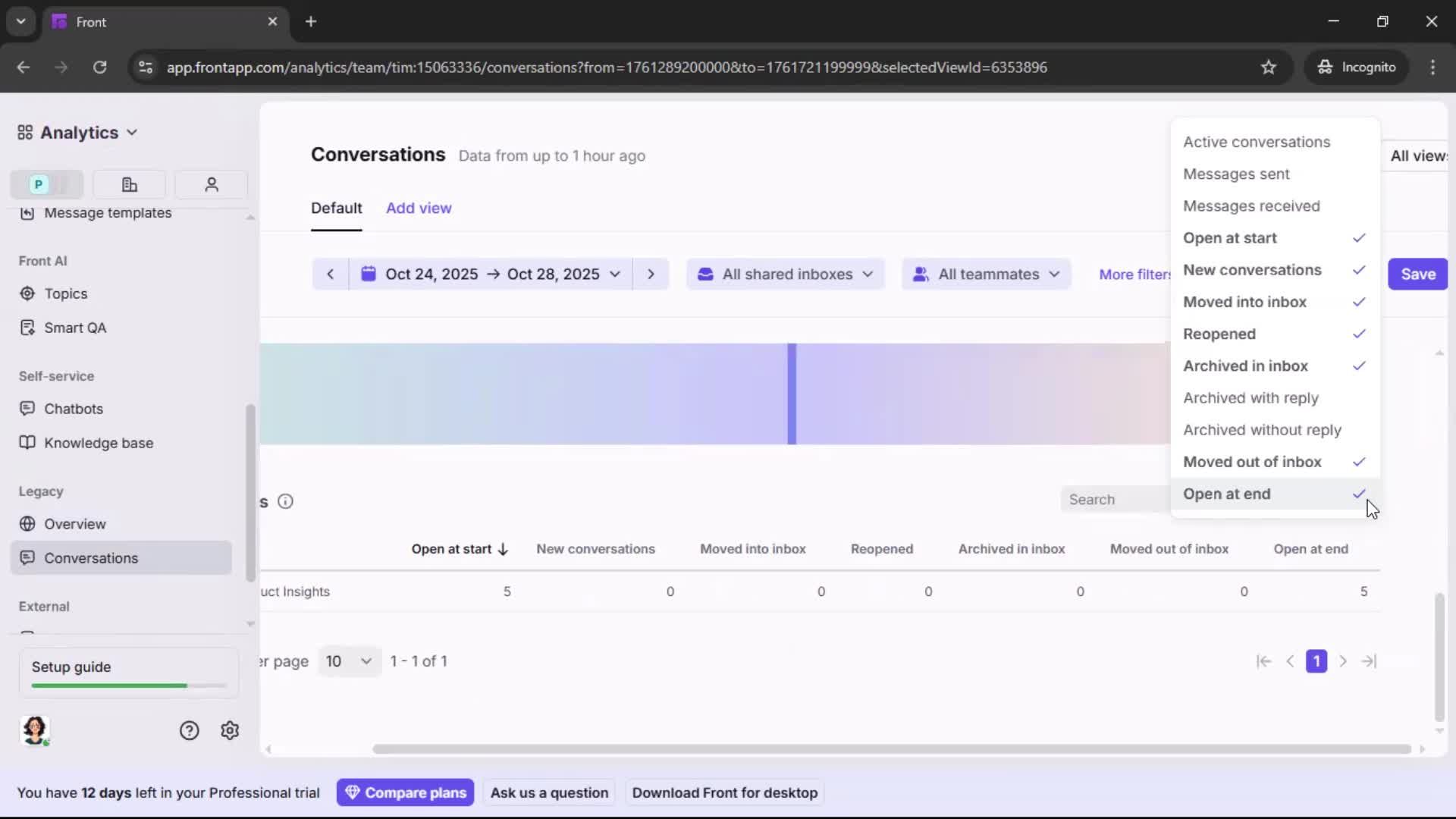Select Smart QA under Front AI
The height and width of the screenshot is (819, 1456).
click(74, 328)
